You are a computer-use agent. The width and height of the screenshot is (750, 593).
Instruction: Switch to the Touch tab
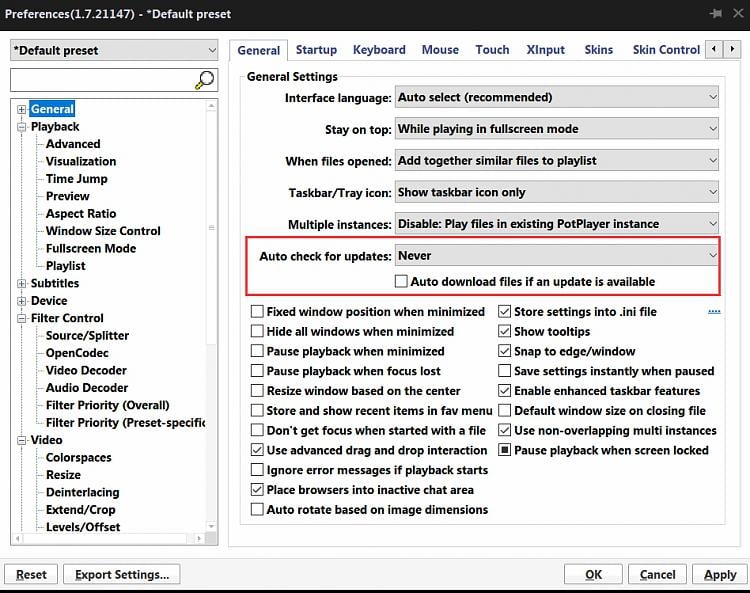(492, 50)
